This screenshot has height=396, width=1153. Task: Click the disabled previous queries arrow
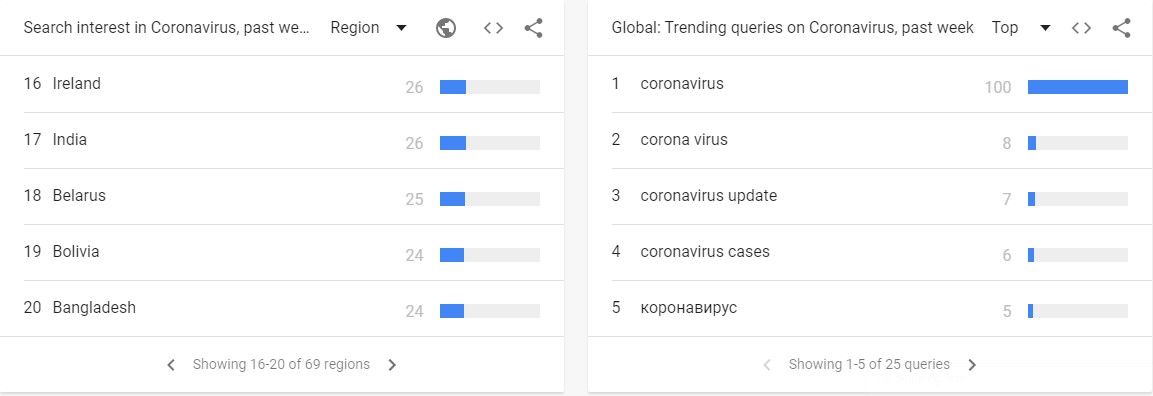pyautogui.click(x=766, y=365)
